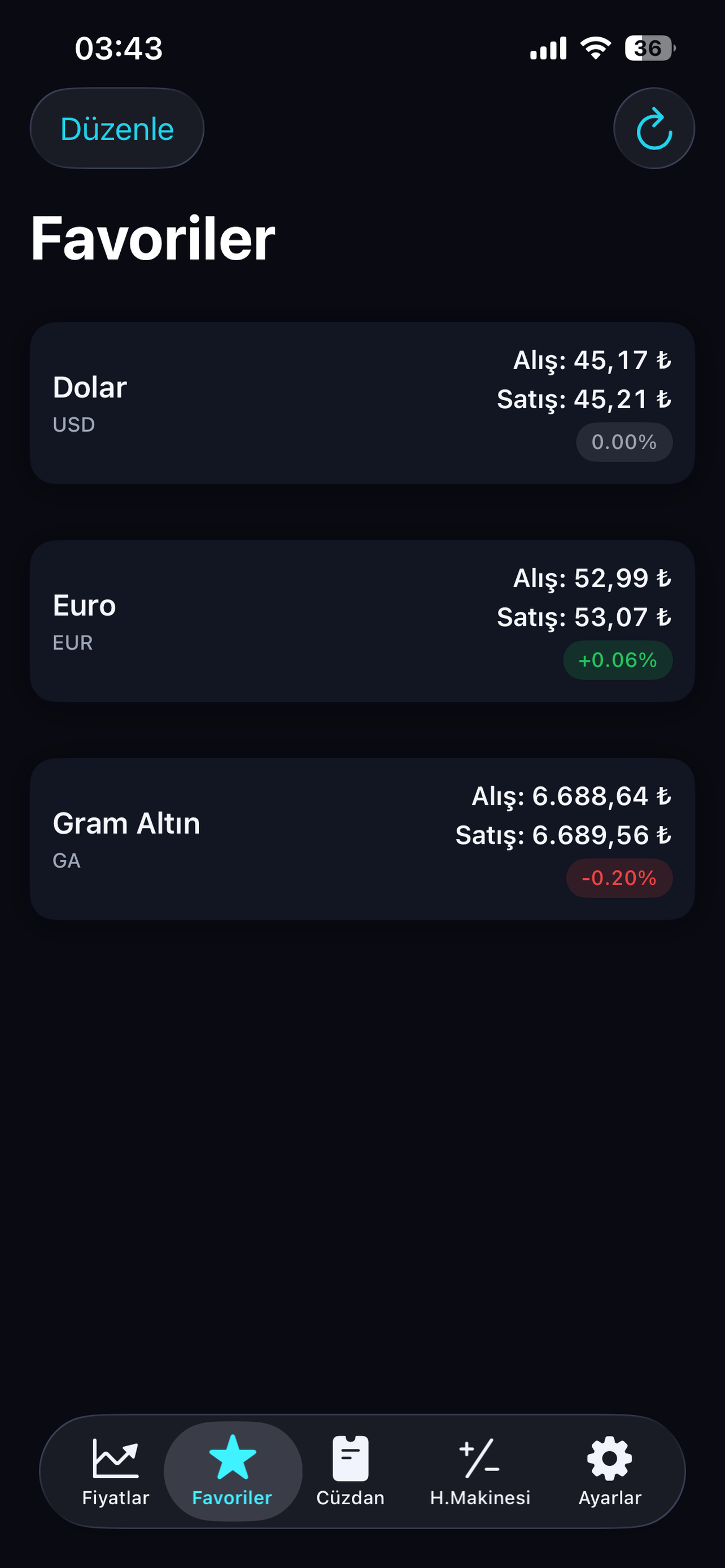
Task: Select the Fiyatlar tab label
Action: (116, 1497)
